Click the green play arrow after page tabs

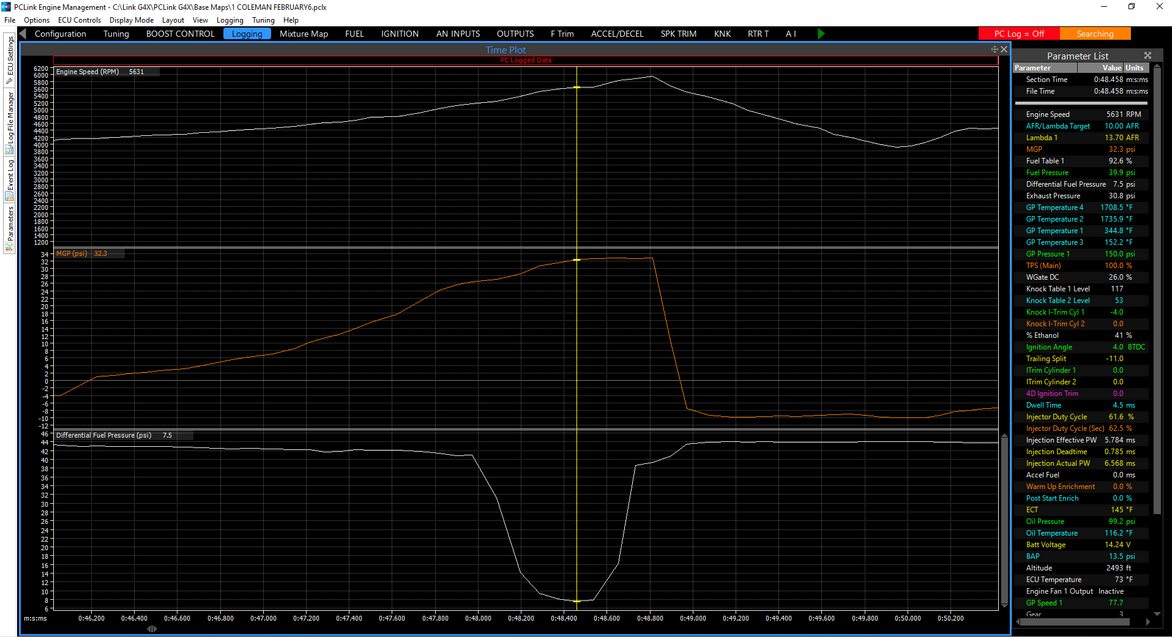[x=821, y=34]
